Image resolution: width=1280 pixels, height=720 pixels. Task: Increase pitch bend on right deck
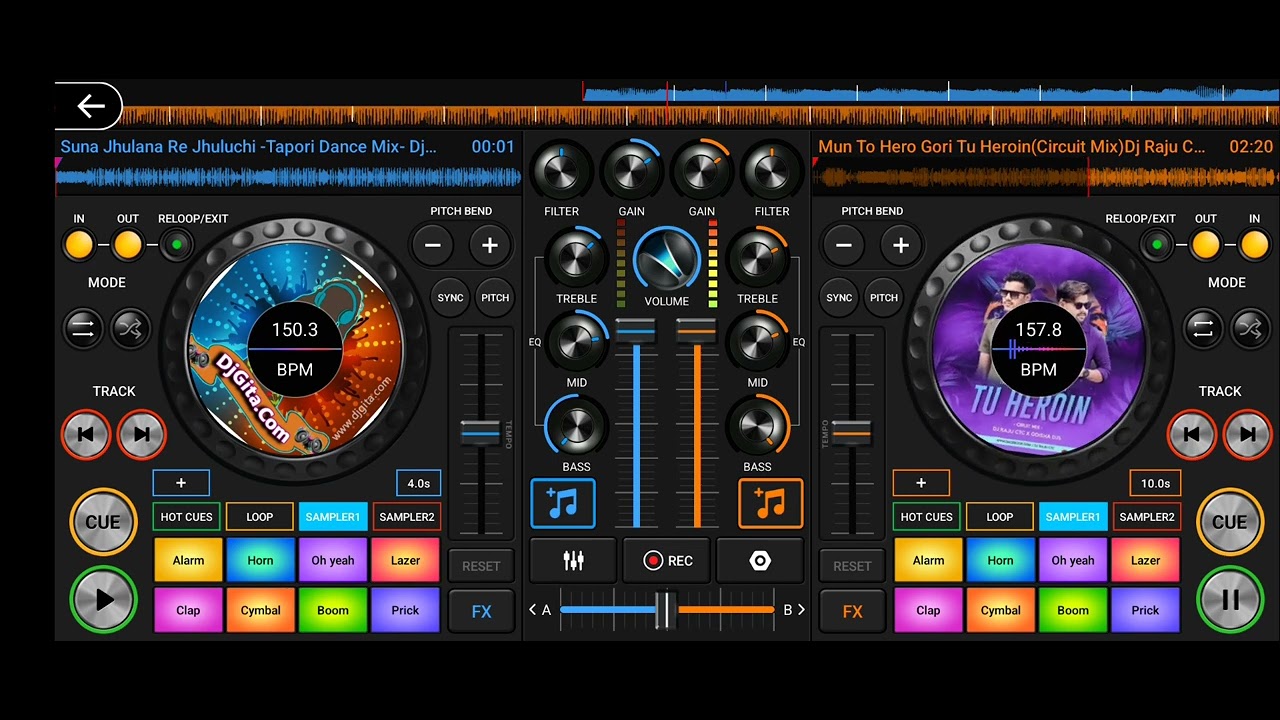click(x=901, y=245)
